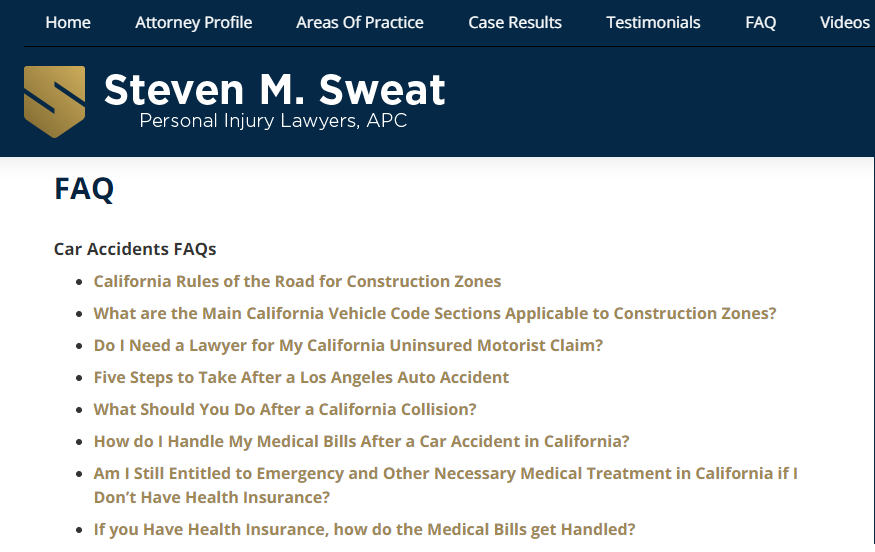Open What Should You Do After Collision
Image resolution: width=875 pixels, height=552 pixels.
click(x=285, y=409)
